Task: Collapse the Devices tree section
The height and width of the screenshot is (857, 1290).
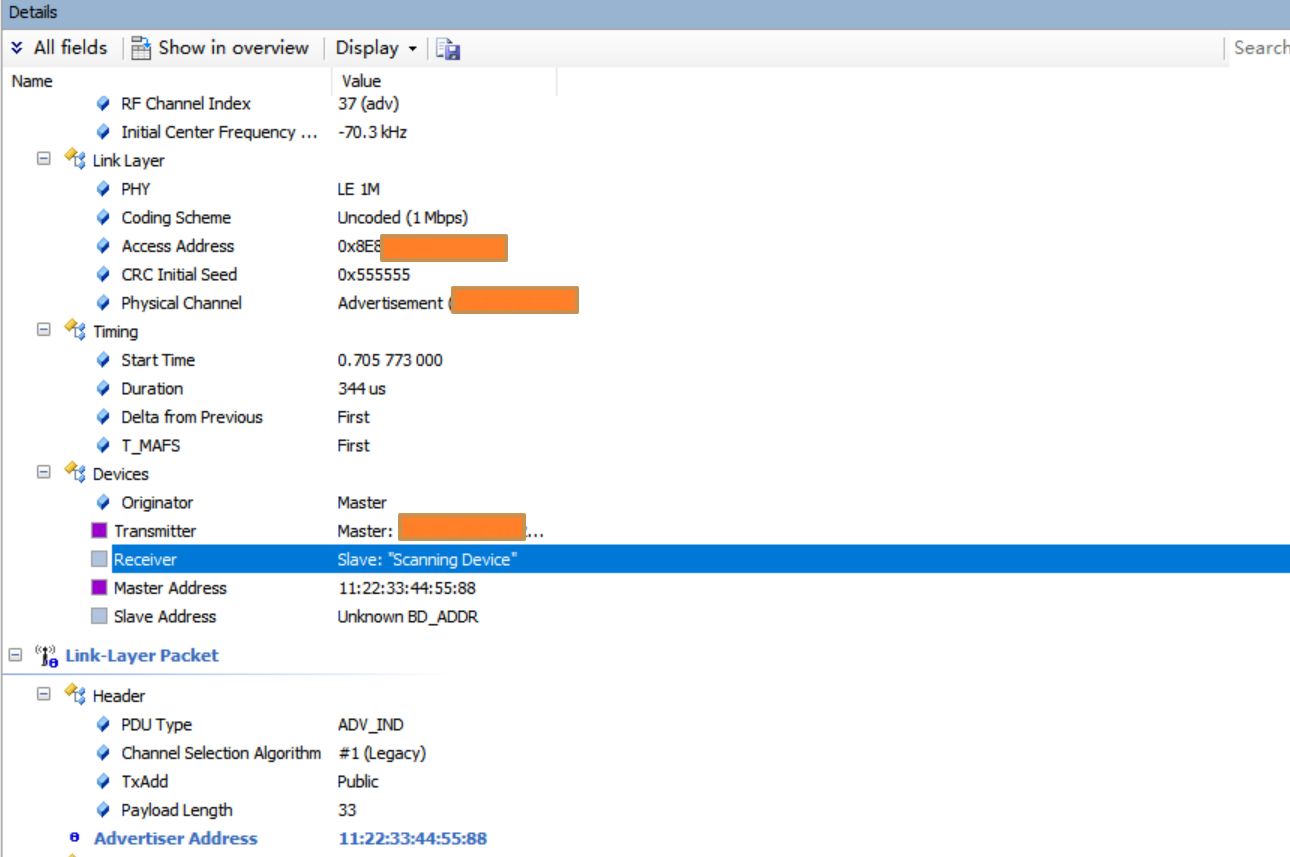Action: pos(43,473)
